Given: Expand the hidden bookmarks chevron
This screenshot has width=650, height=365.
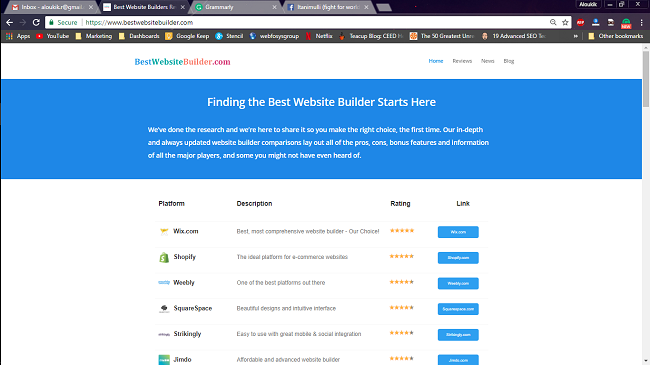Looking at the screenshot, I should (x=575, y=36).
